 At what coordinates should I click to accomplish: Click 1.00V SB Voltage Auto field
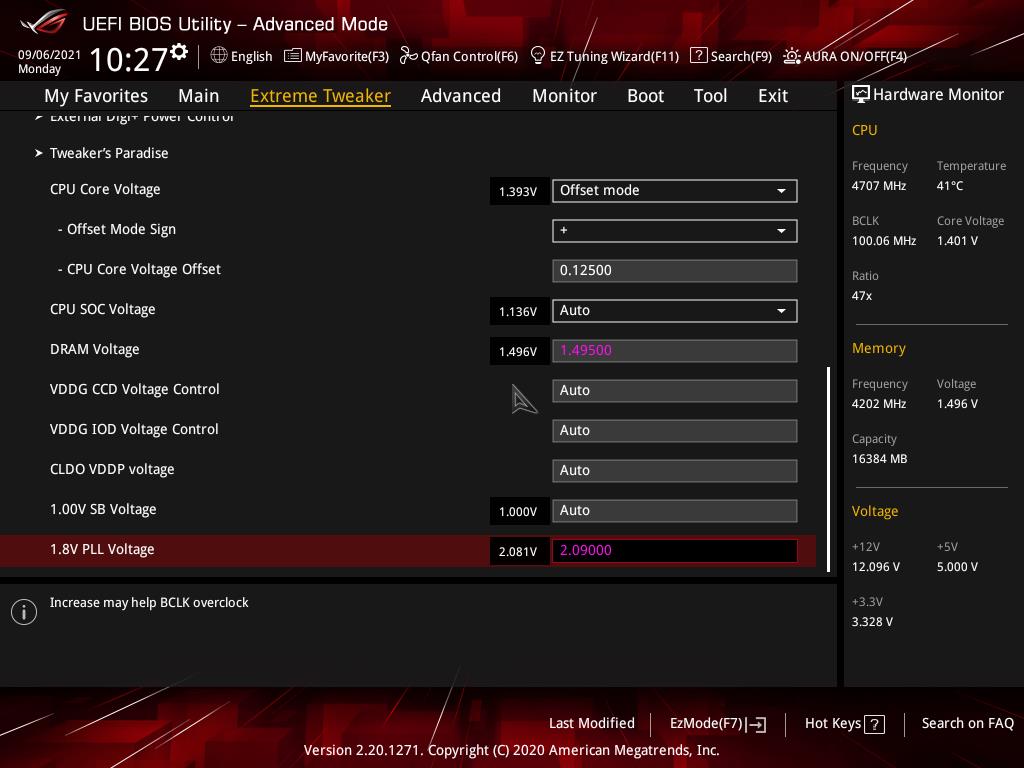pyautogui.click(x=675, y=511)
